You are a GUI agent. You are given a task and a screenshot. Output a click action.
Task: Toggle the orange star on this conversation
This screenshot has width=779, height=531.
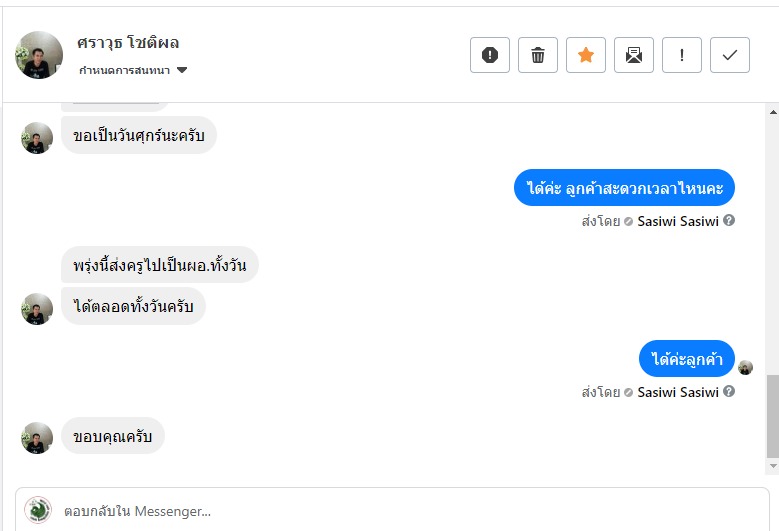tap(586, 55)
